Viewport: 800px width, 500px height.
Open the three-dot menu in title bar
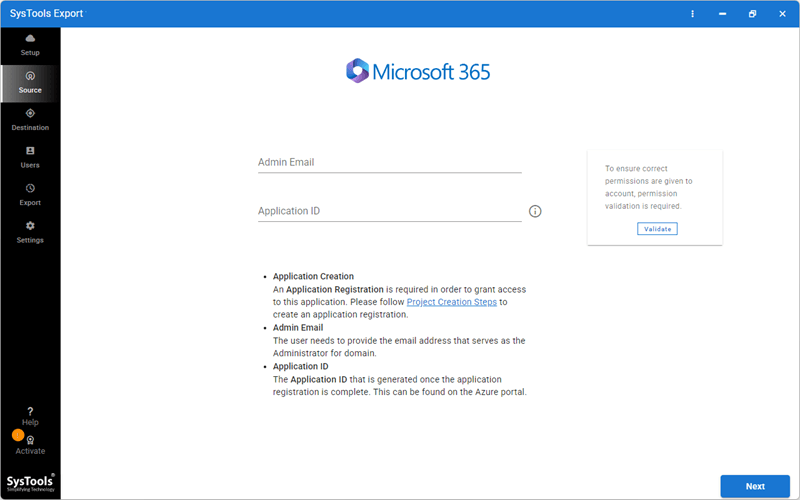[692, 14]
